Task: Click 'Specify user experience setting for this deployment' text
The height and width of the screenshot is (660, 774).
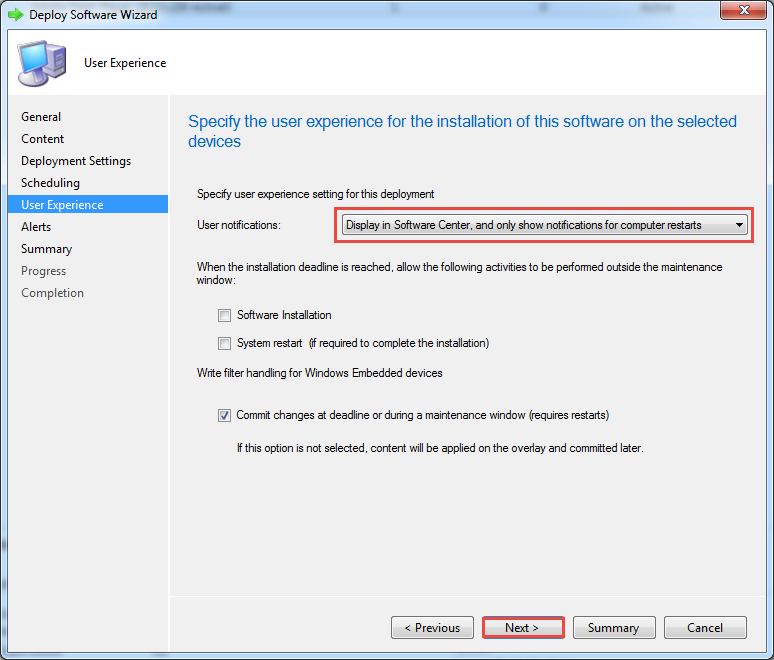Action: click(315, 194)
